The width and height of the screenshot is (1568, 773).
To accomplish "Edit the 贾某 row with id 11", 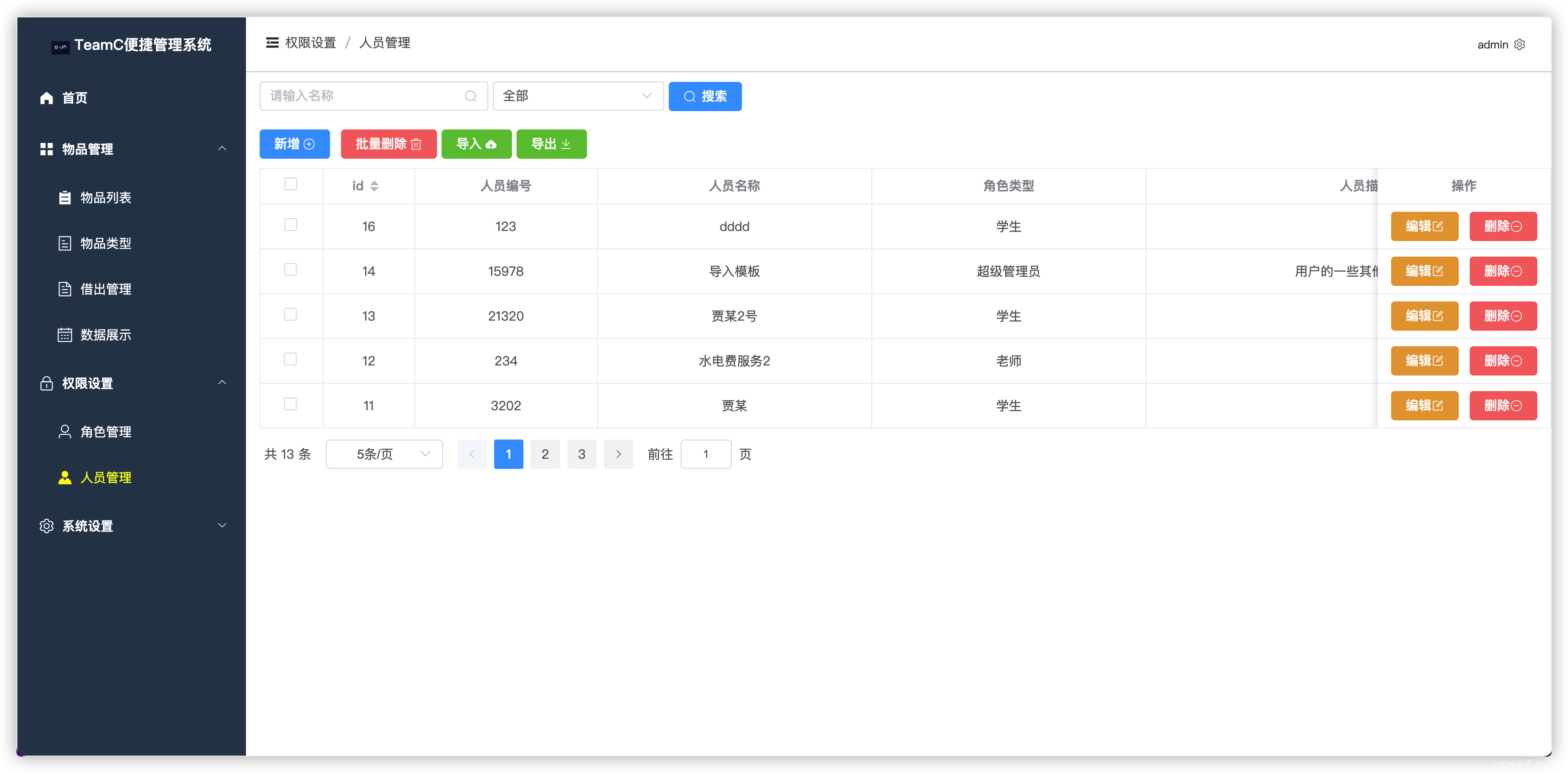I will click(1424, 406).
